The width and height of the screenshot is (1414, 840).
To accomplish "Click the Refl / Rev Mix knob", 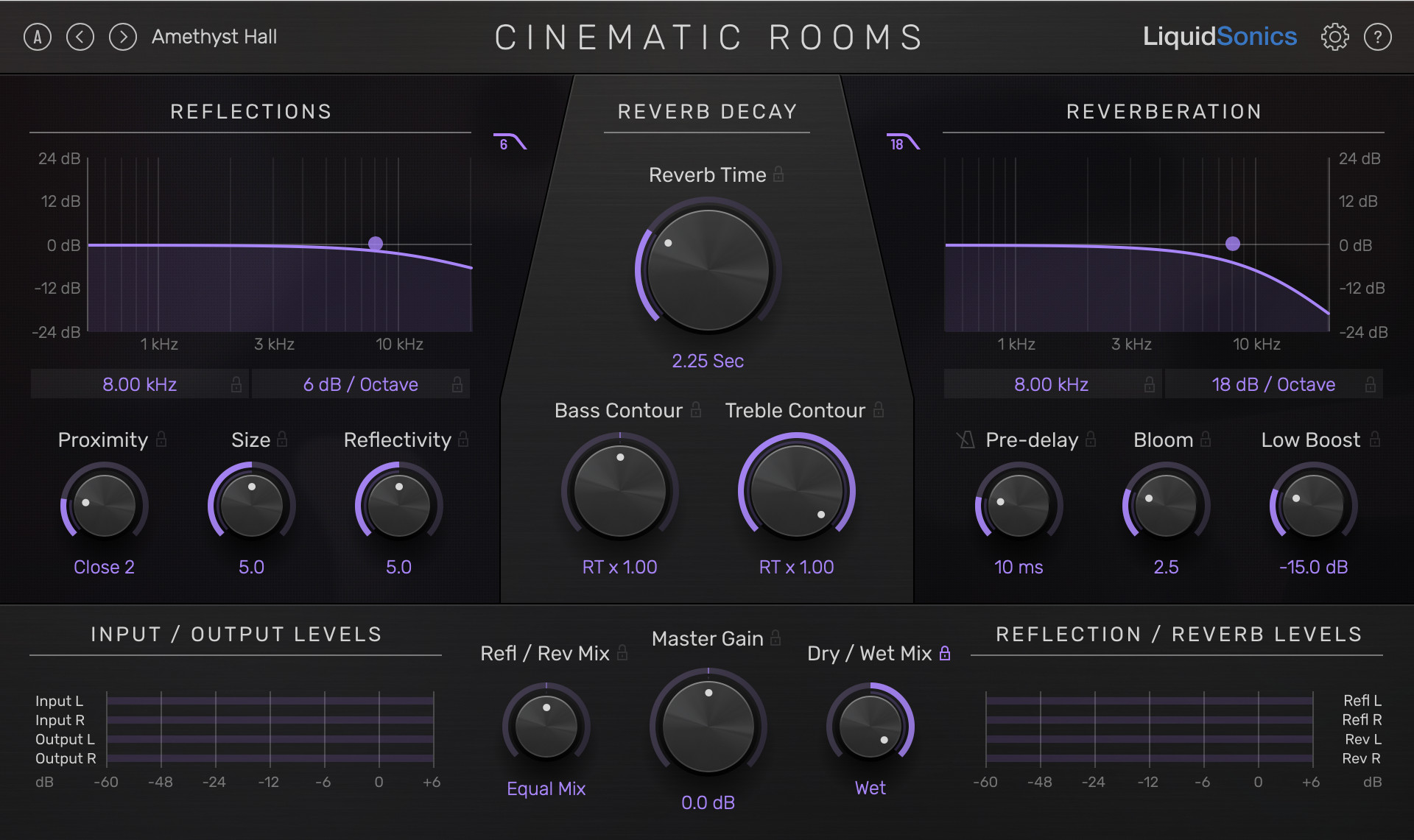I will coord(546,727).
